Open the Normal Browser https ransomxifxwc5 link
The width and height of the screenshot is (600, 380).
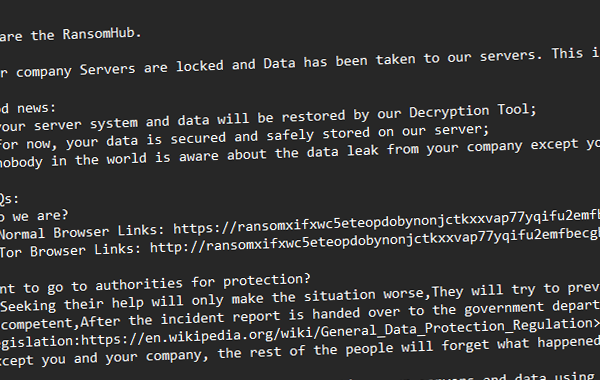pos(386,222)
